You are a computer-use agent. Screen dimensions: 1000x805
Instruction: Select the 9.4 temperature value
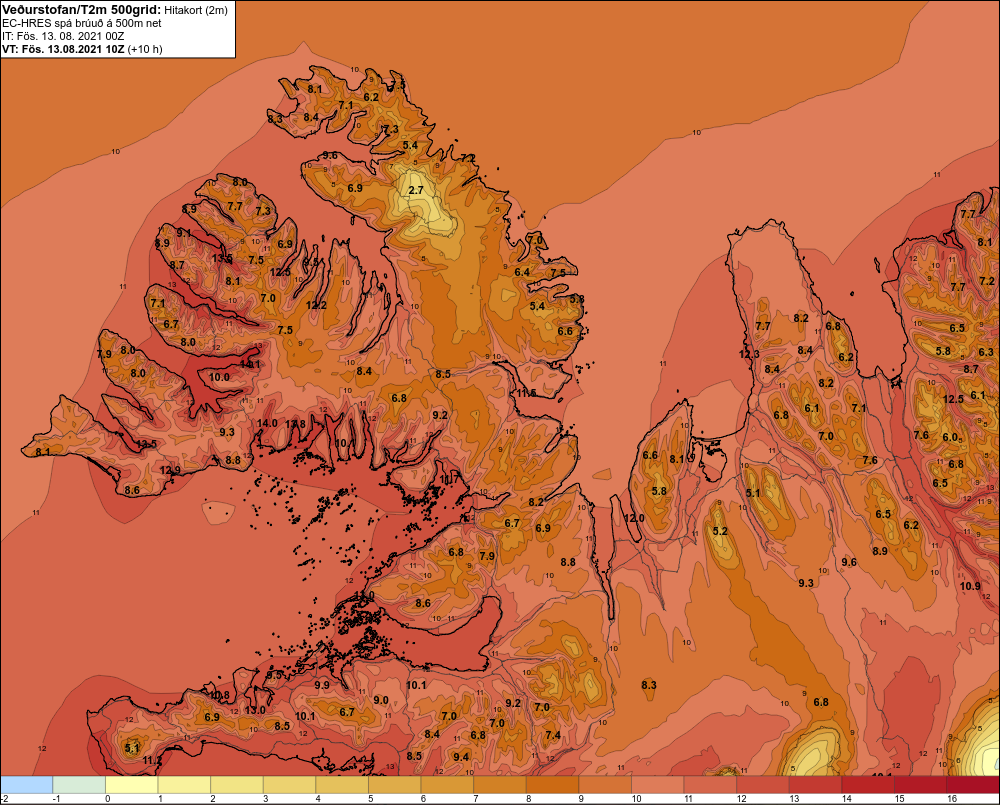pyautogui.click(x=460, y=757)
